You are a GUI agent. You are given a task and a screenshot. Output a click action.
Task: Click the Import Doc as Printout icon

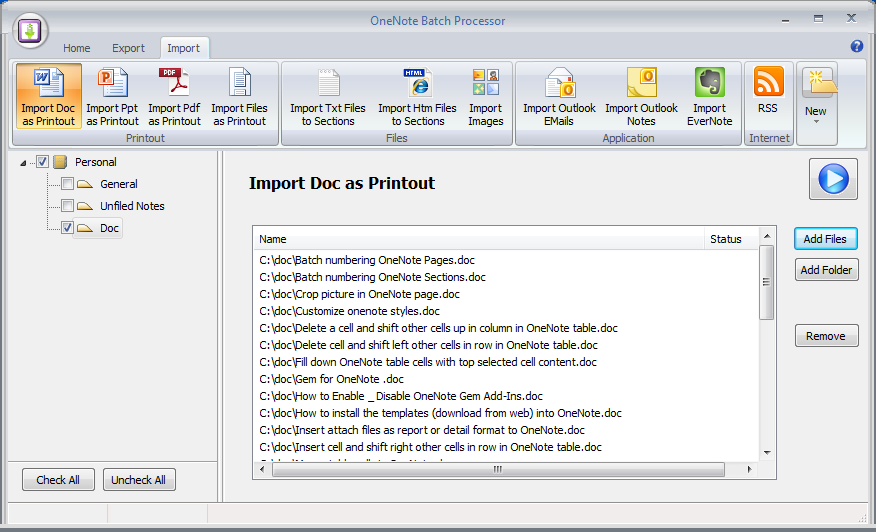(49, 96)
